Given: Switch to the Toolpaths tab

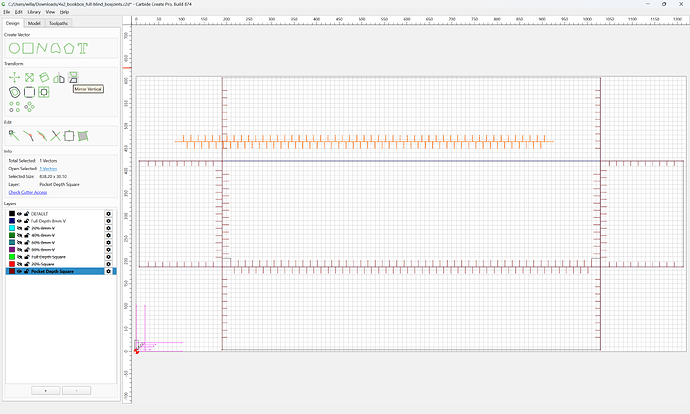Looking at the screenshot, I should pyautogui.click(x=59, y=23).
